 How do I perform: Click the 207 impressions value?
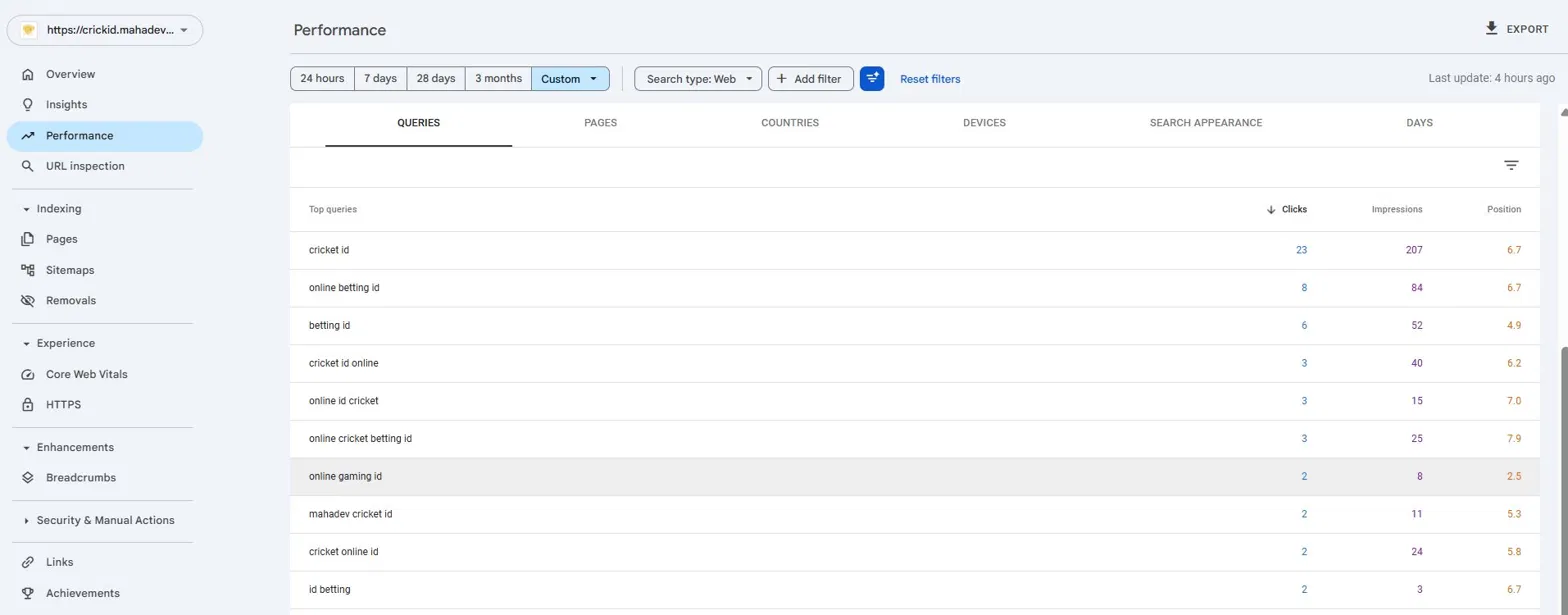1413,250
